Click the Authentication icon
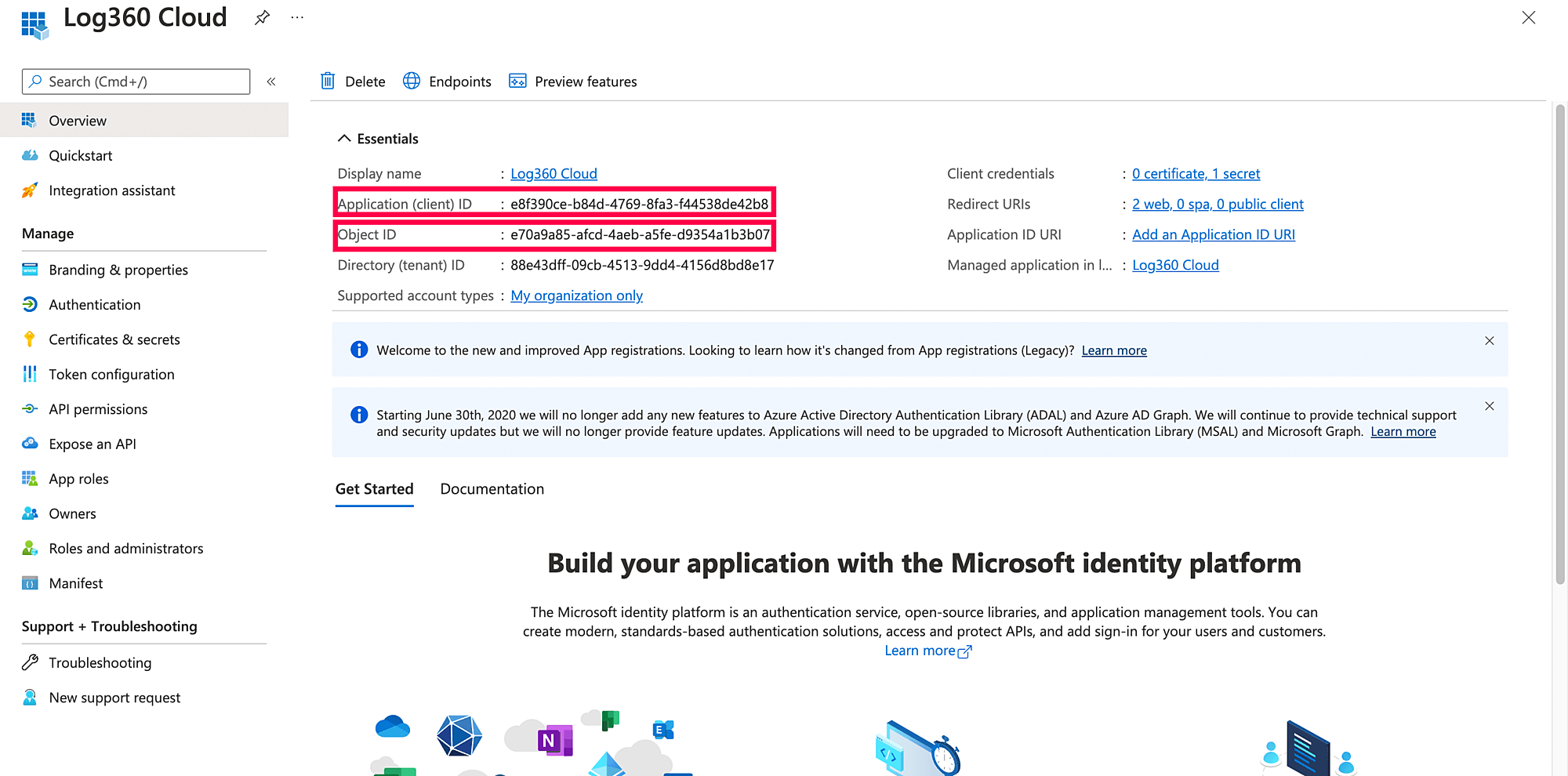Screen dimensions: 1568x776 click(x=30, y=304)
